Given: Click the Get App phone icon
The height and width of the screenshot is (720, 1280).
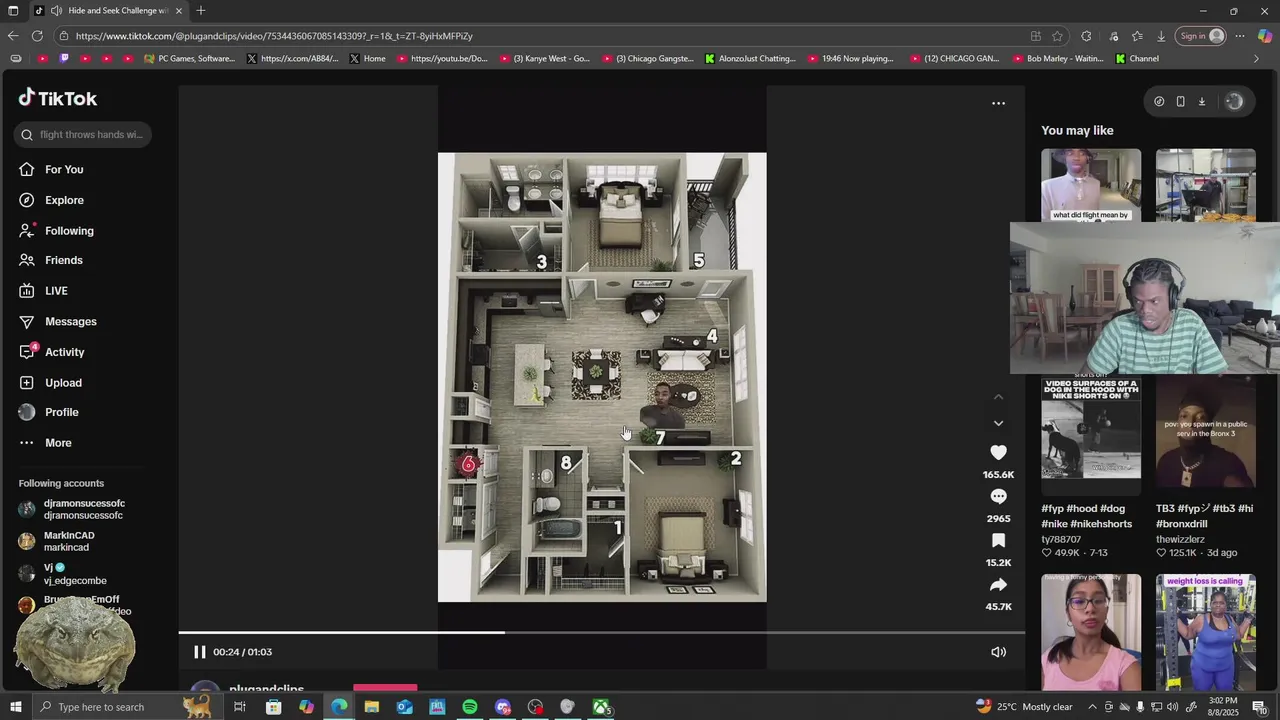Looking at the screenshot, I should point(1180,101).
